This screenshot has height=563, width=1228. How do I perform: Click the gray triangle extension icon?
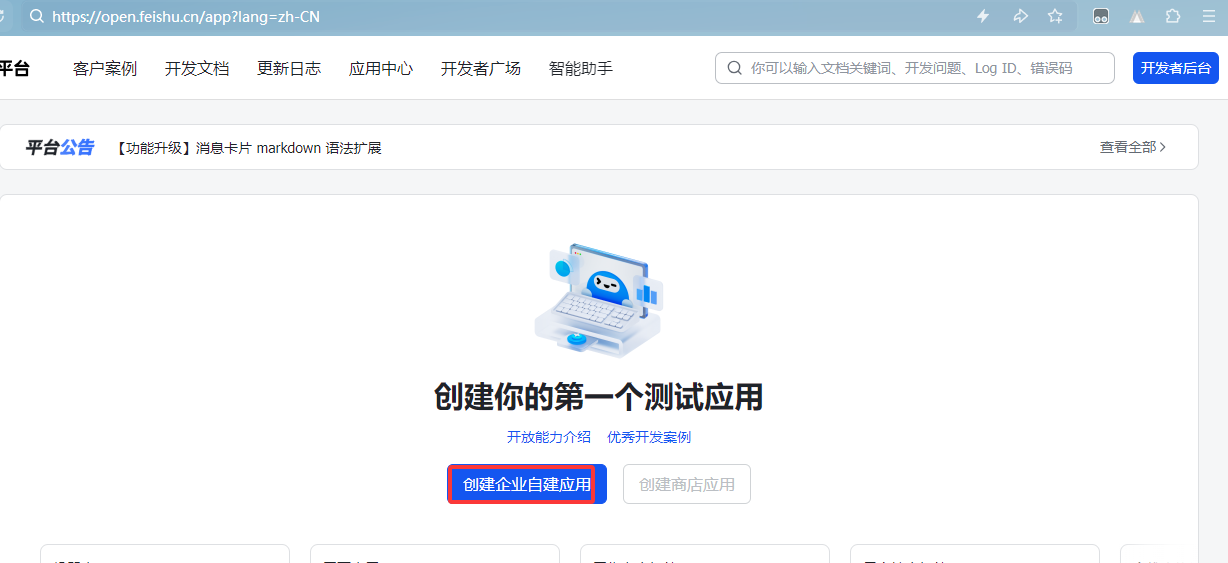pyautogui.click(x=1137, y=16)
